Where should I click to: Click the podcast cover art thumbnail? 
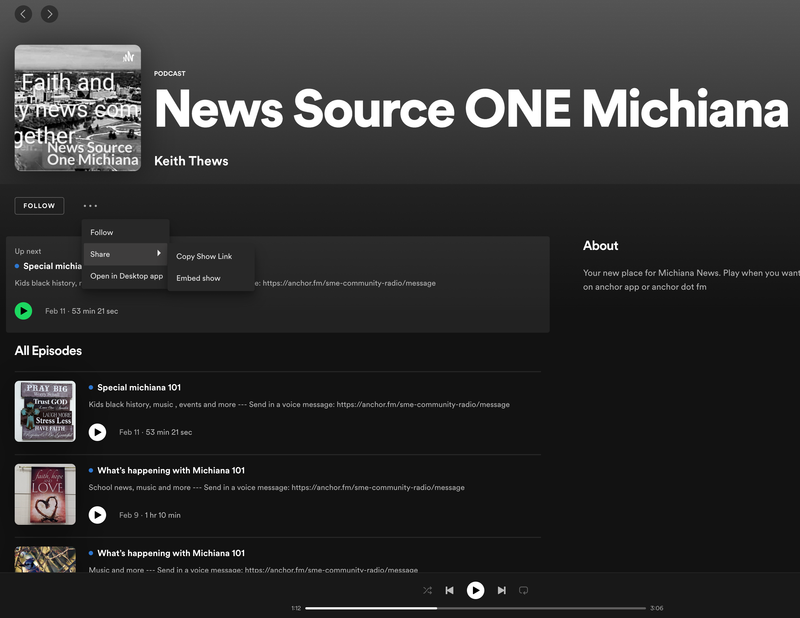coord(77,108)
